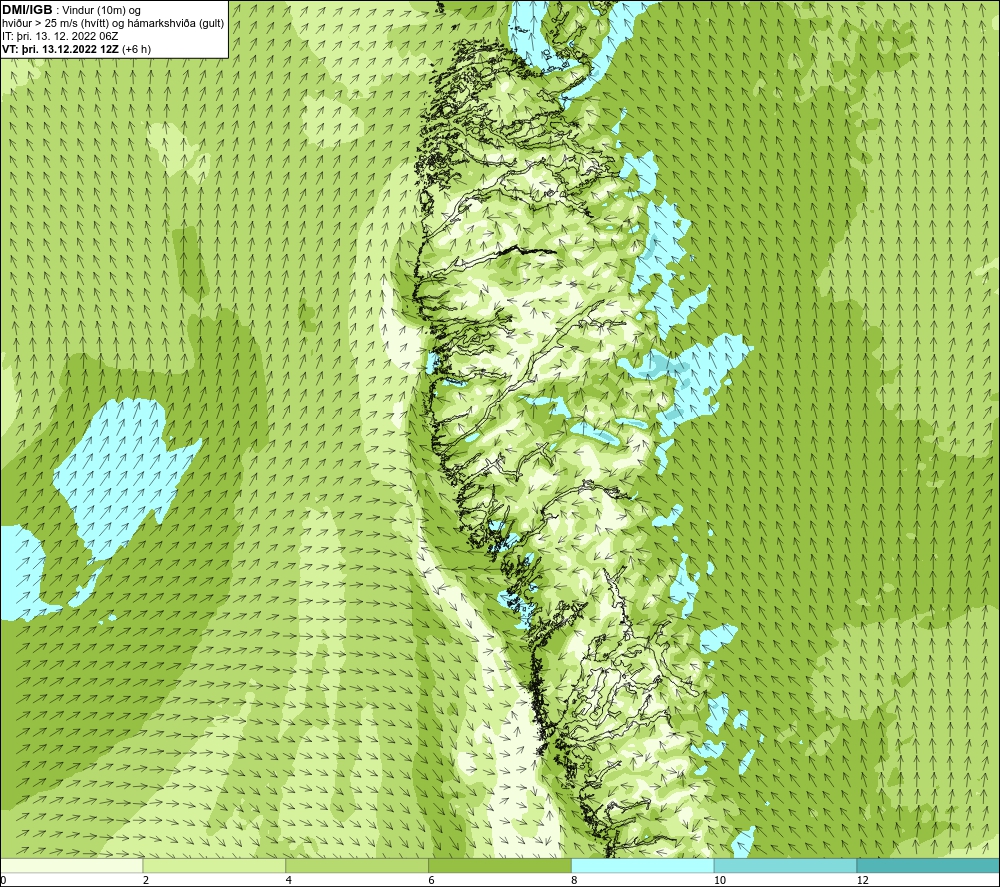The width and height of the screenshot is (1000, 887).
Task: Click the 0–2 m/s palest legend swatch
Action: tap(71, 865)
